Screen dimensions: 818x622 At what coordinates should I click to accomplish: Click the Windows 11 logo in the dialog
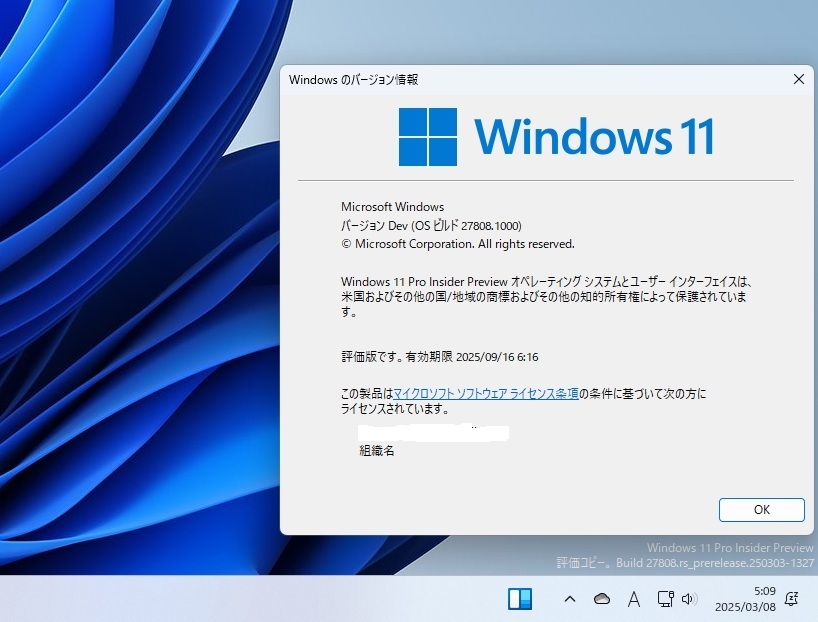556,137
